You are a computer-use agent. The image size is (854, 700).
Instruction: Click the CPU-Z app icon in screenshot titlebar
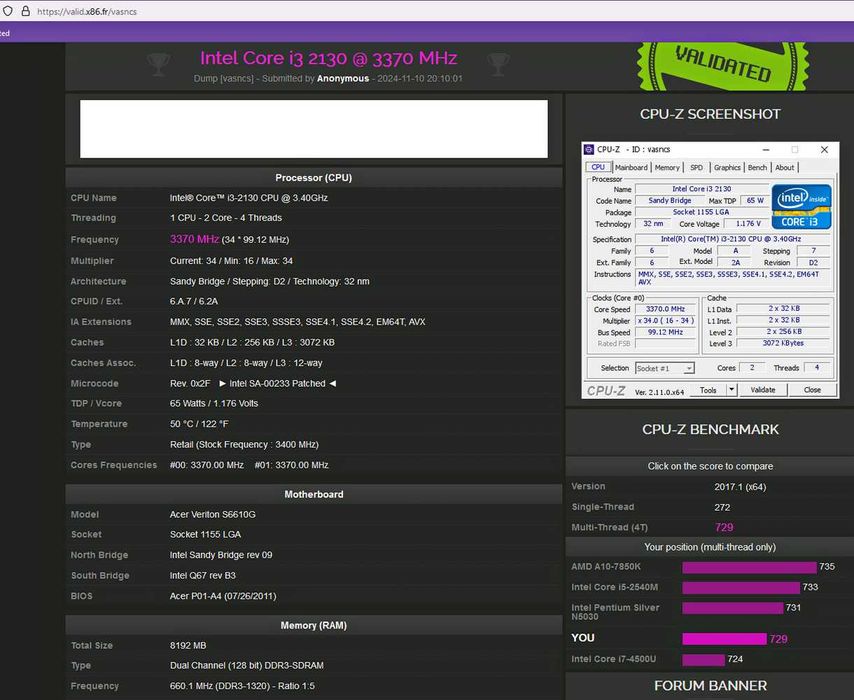click(589, 149)
